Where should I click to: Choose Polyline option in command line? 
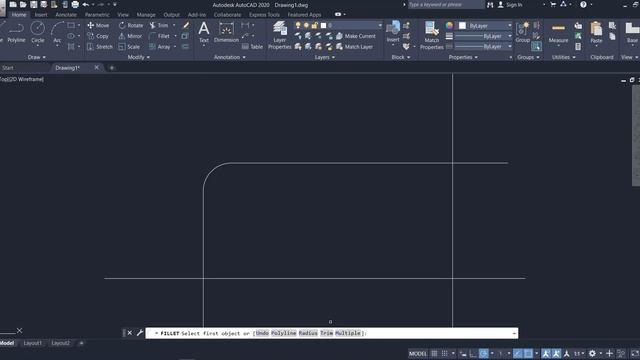click(284, 333)
